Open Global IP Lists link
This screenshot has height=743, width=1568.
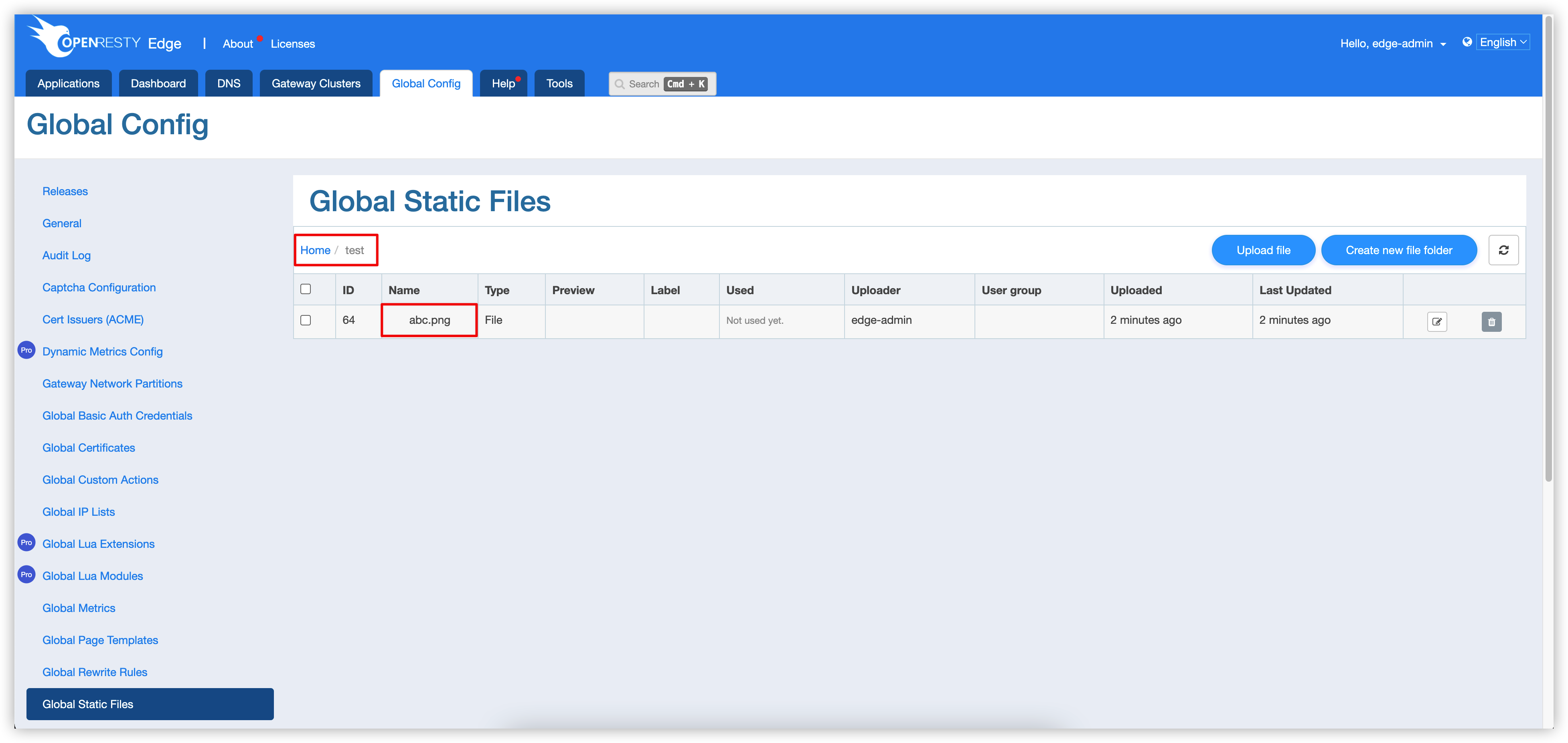click(x=79, y=512)
